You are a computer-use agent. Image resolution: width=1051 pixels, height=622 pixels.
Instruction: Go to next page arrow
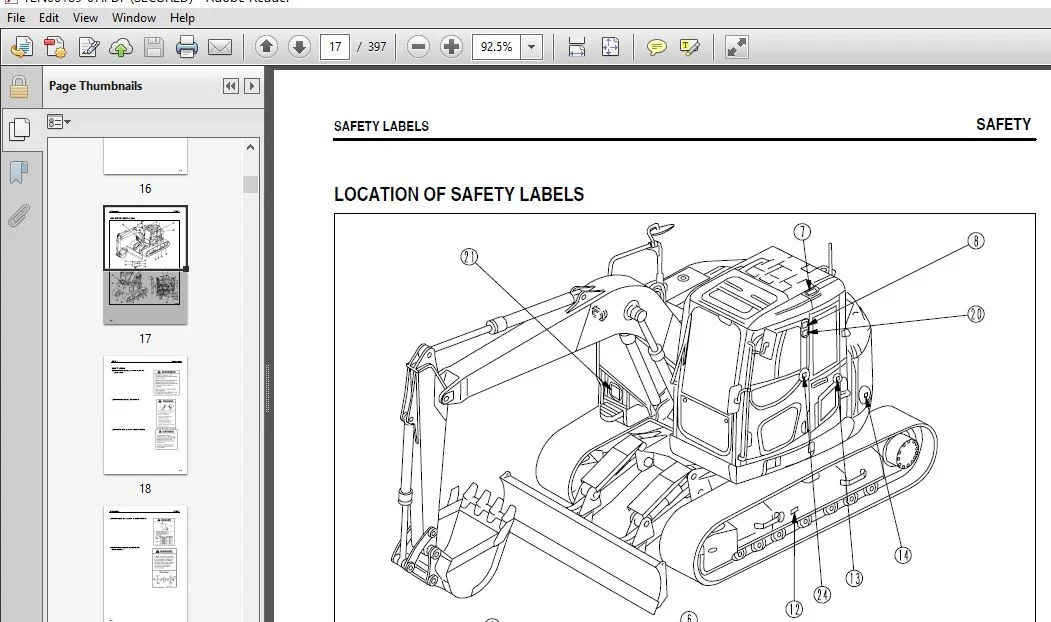299,47
